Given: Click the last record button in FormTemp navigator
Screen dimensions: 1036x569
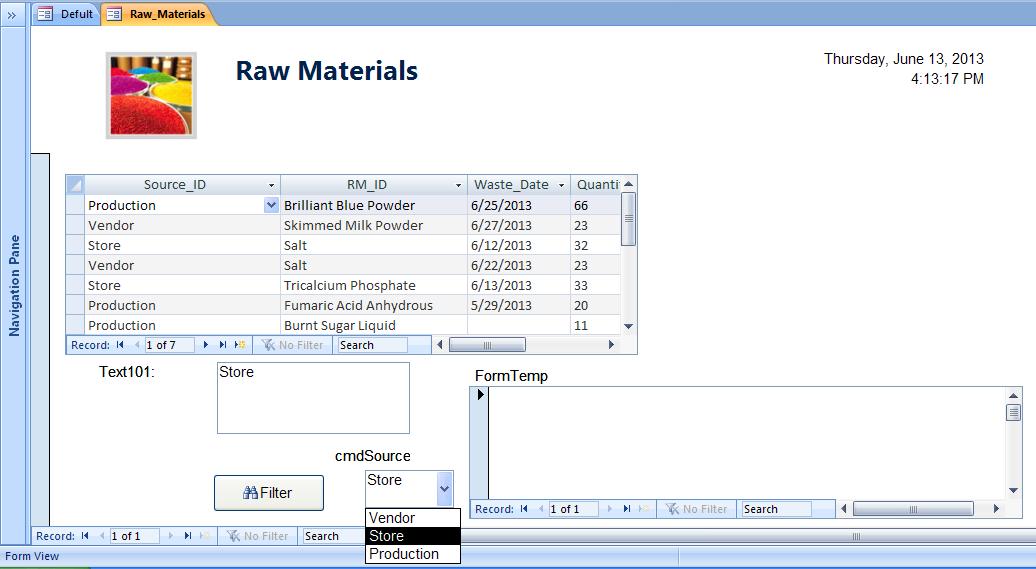Looking at the screenshot, I should point(627,509).
